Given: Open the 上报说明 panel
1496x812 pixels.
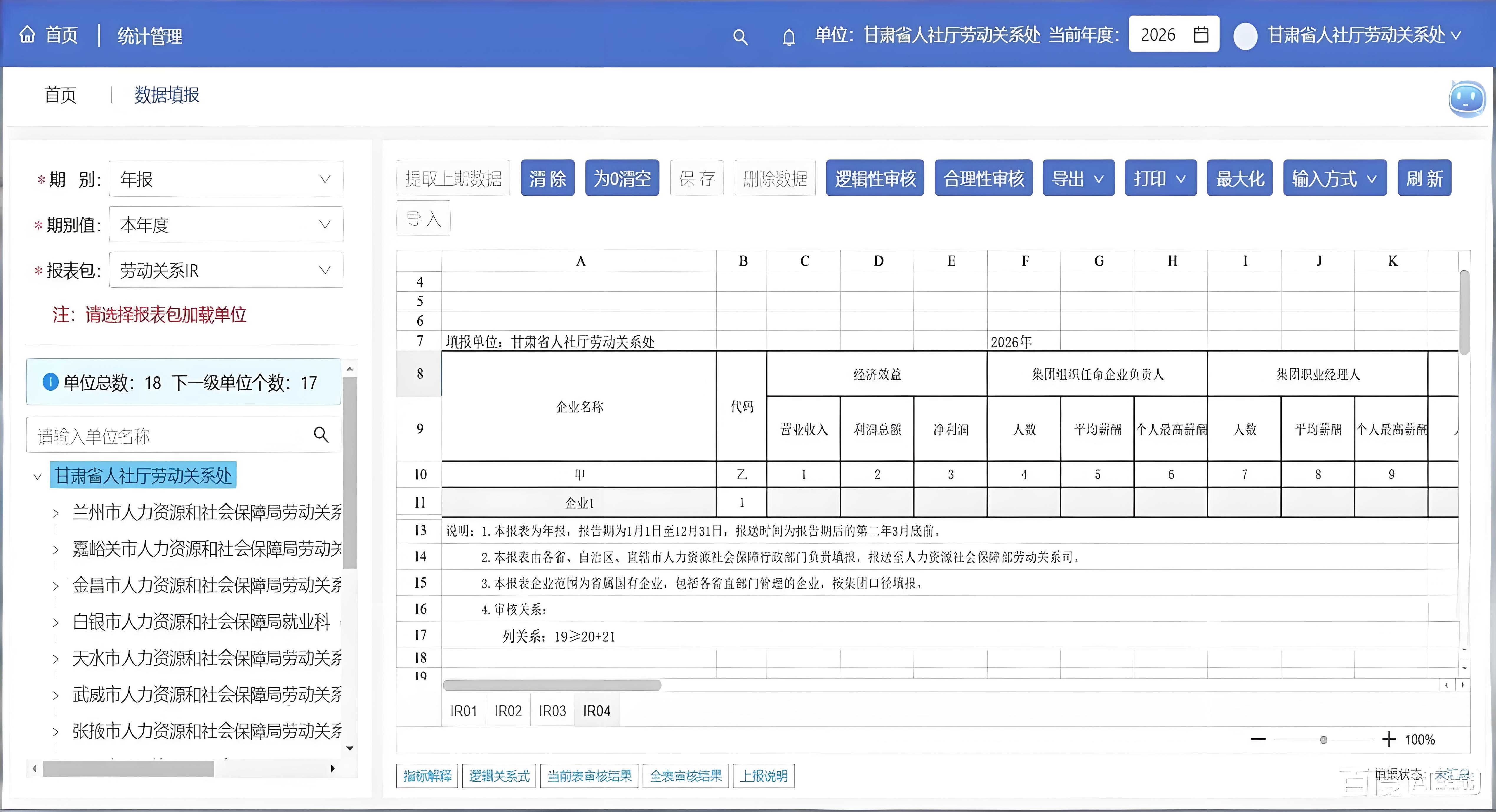Looking at the screenshot, I should (764, 776).
